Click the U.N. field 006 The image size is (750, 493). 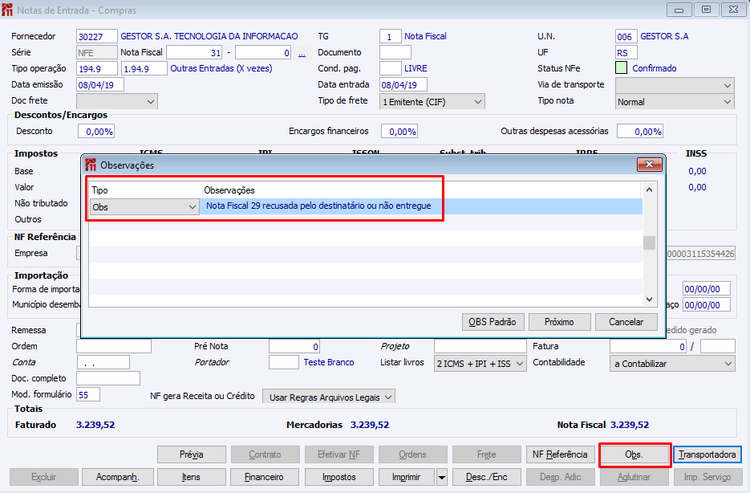pos(626,36)
